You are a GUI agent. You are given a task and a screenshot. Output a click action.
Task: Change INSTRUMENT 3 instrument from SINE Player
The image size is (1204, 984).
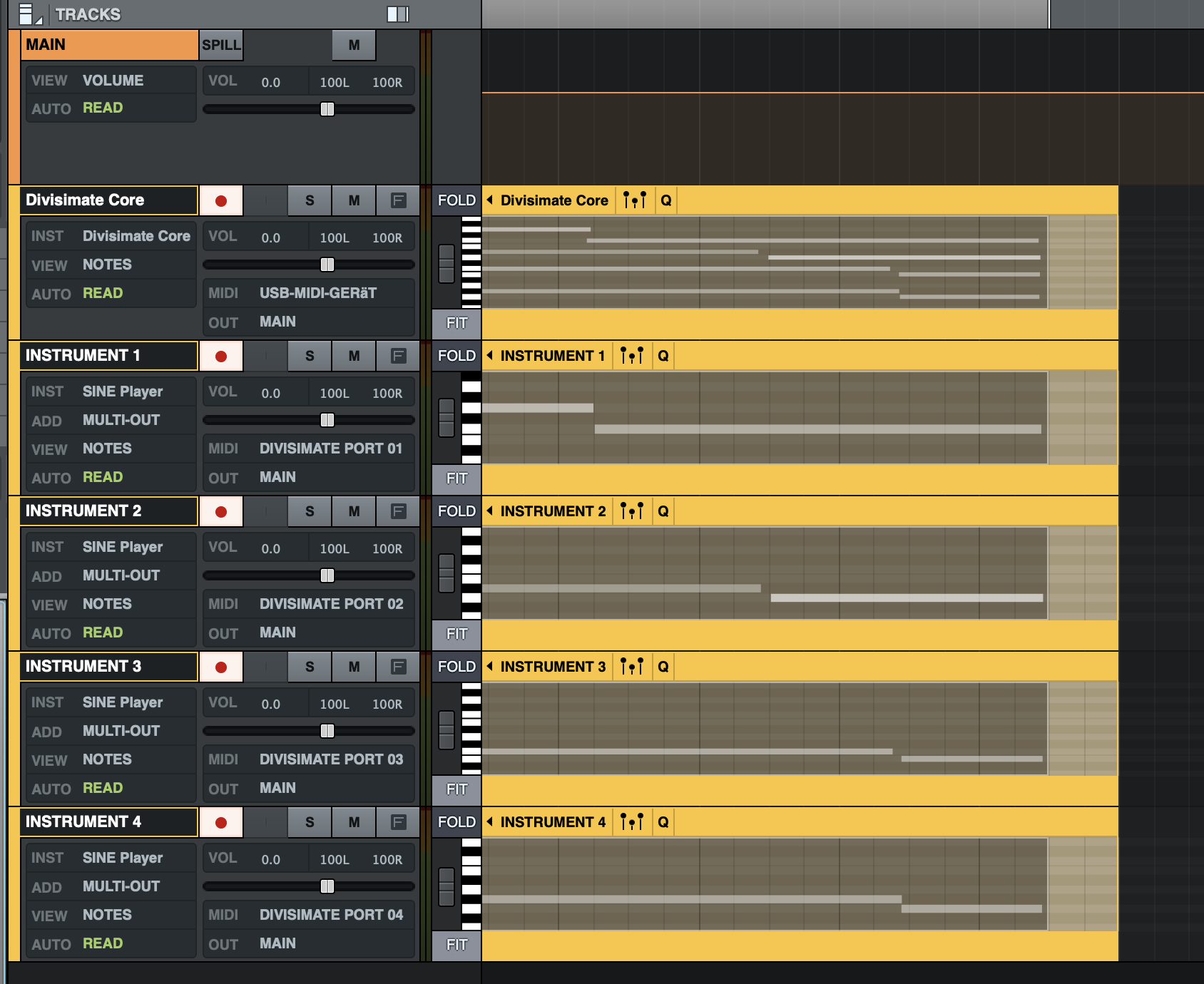click(x=122, y=703)
